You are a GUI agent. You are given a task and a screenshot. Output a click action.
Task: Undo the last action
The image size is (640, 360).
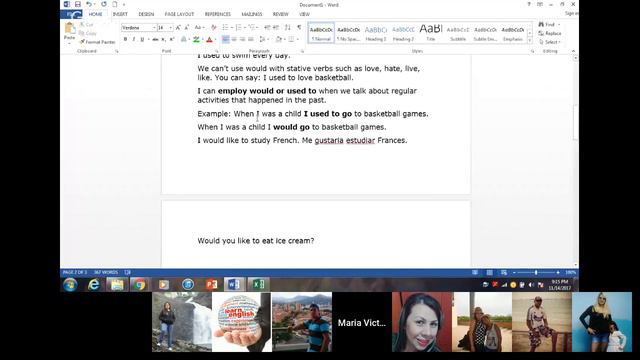(89, 4)
